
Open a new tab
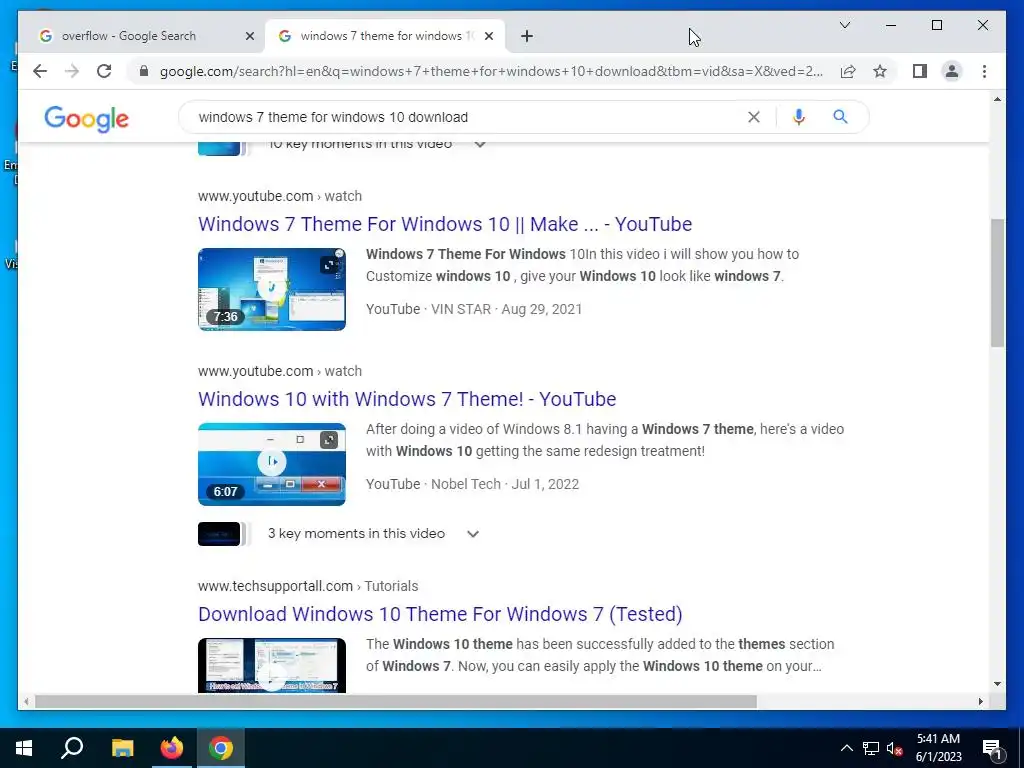pyautogui.click(x=526, y=36)
